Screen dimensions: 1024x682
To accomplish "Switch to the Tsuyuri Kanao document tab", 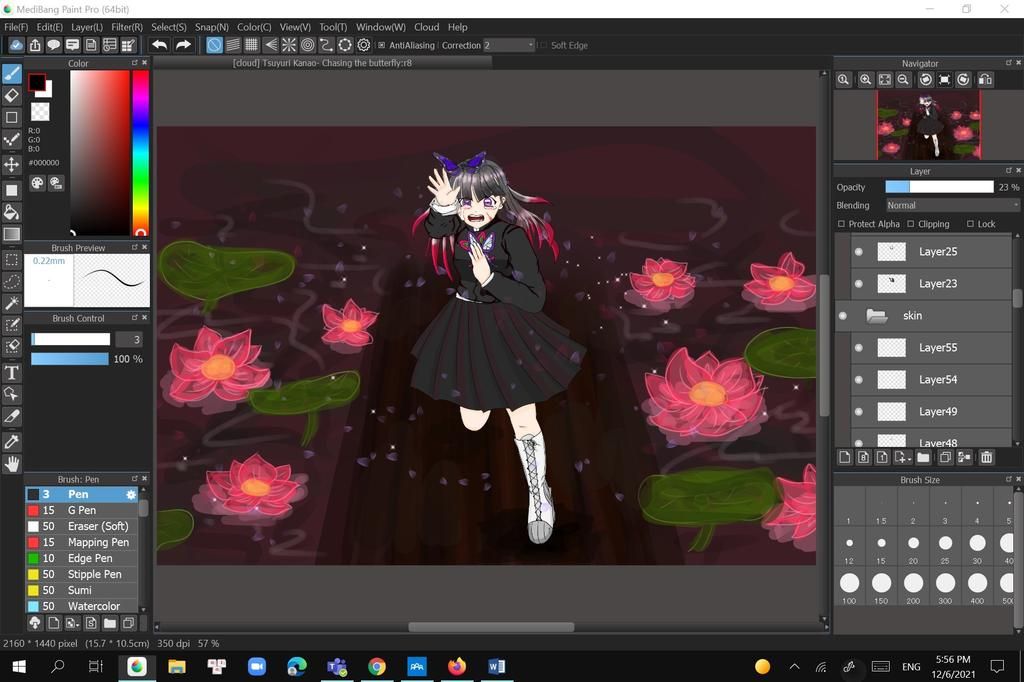I will pyautogui.click(x=322, y=63).
